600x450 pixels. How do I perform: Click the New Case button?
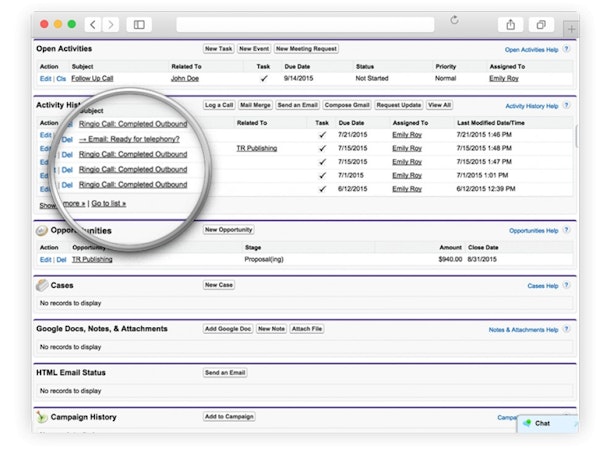[218, 285]
